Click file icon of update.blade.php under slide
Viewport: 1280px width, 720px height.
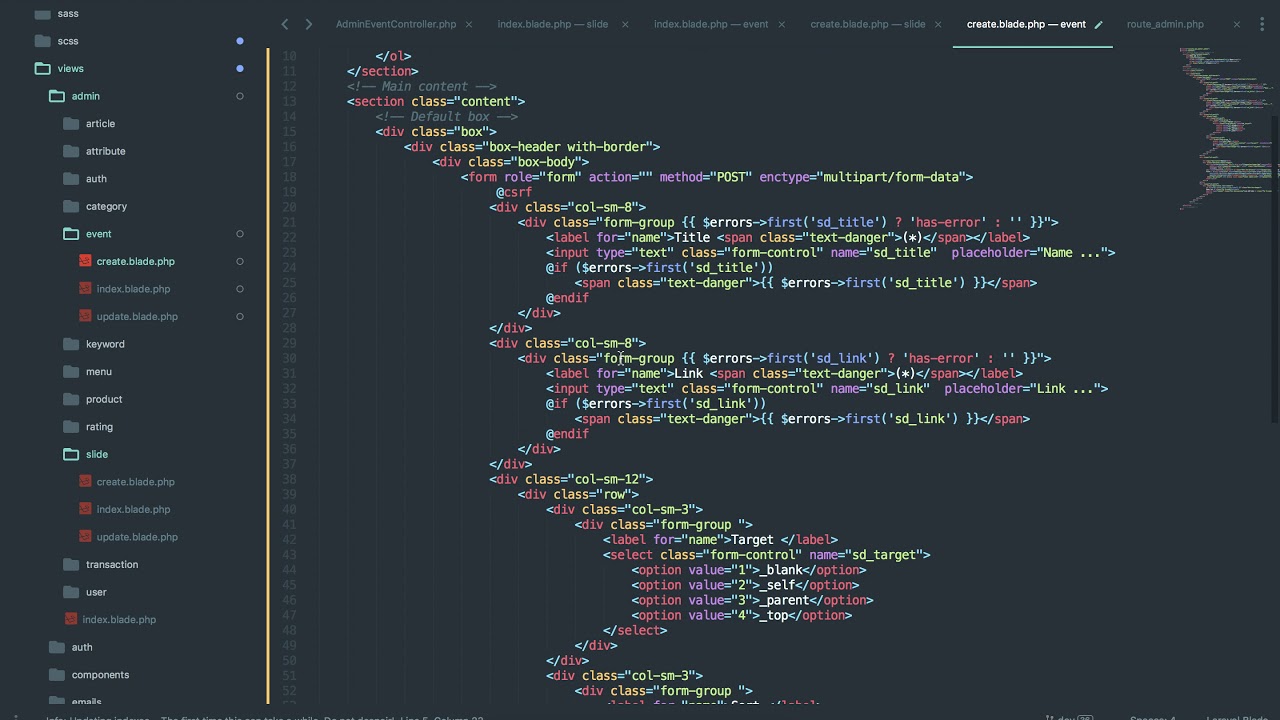point(85,537)
